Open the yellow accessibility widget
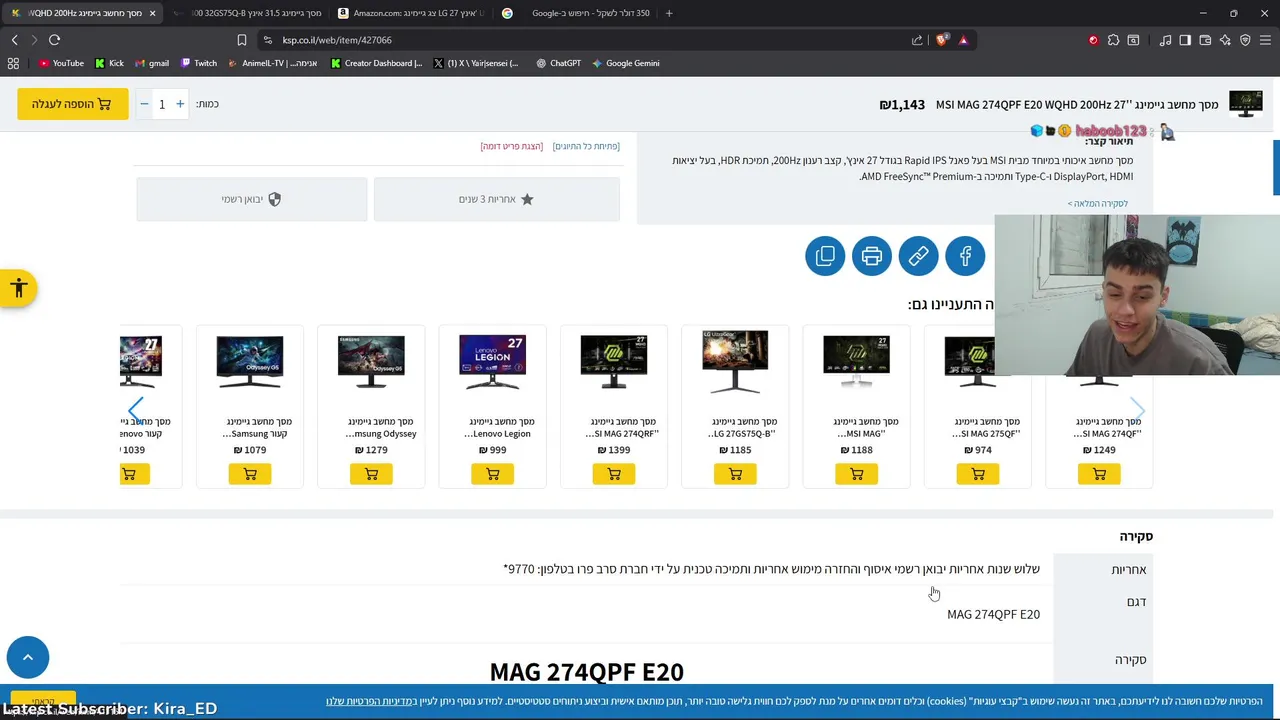 [x=18, y=289]
